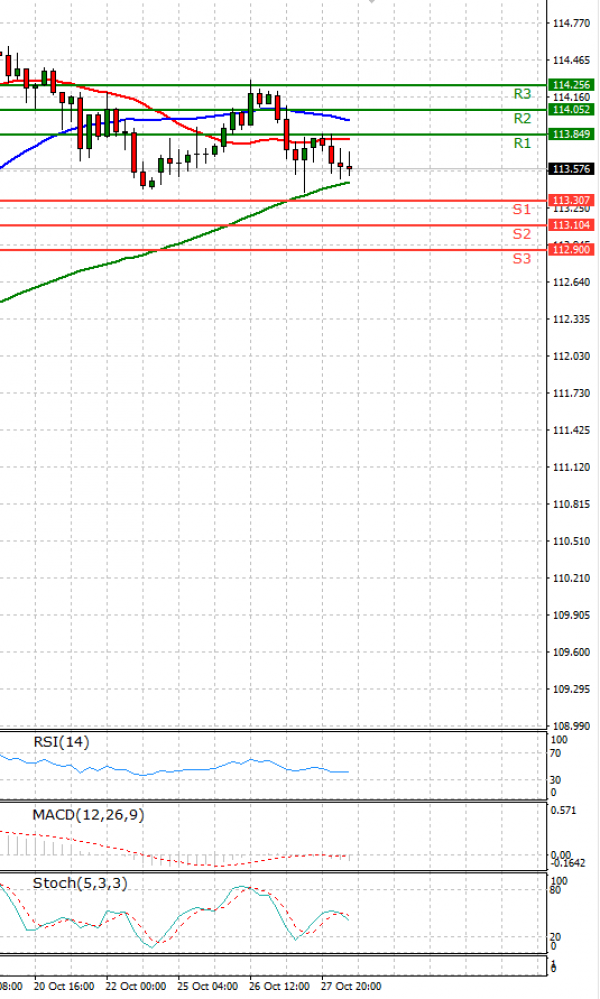Select the R1 label on chart
Image resolution: width=600 pixels, height=999 pixels.
tap(522, 143)
